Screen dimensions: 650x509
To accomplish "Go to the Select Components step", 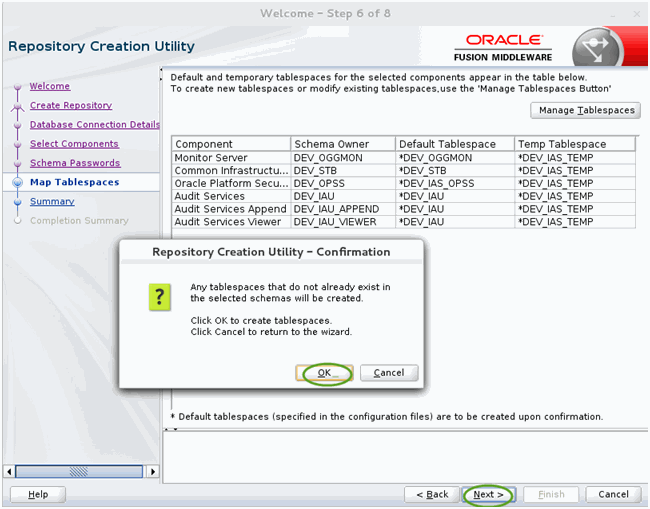I will (74, 144).
